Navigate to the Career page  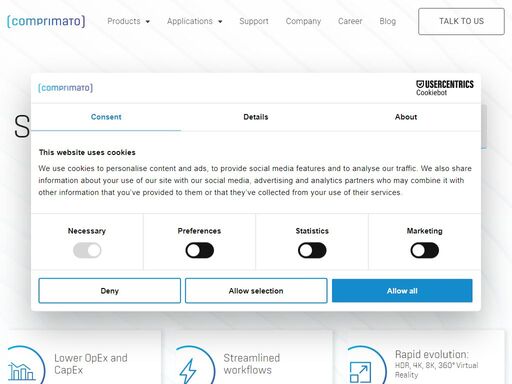(350, 21)
